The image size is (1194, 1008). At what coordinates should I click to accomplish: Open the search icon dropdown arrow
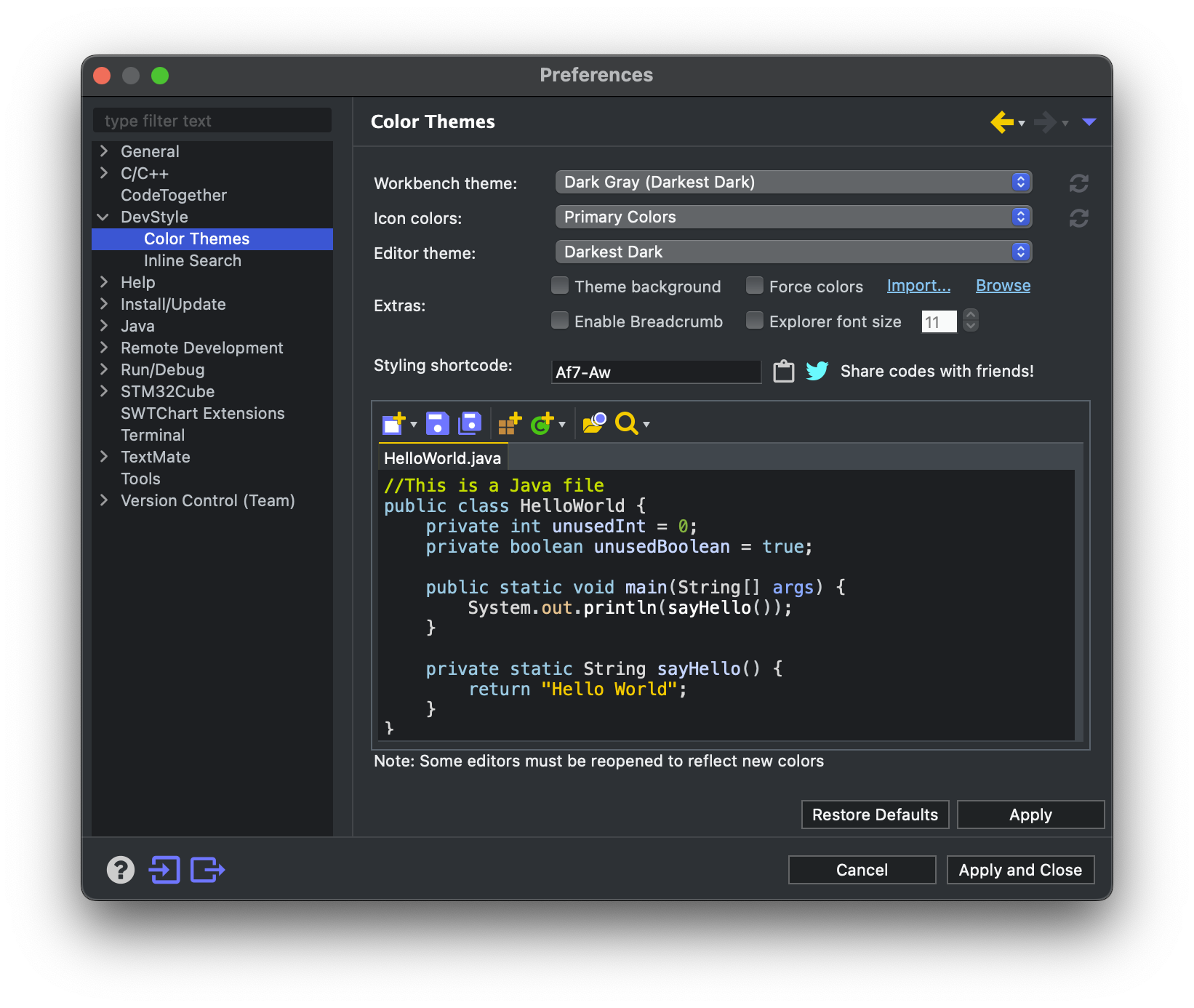coord(646,425)
